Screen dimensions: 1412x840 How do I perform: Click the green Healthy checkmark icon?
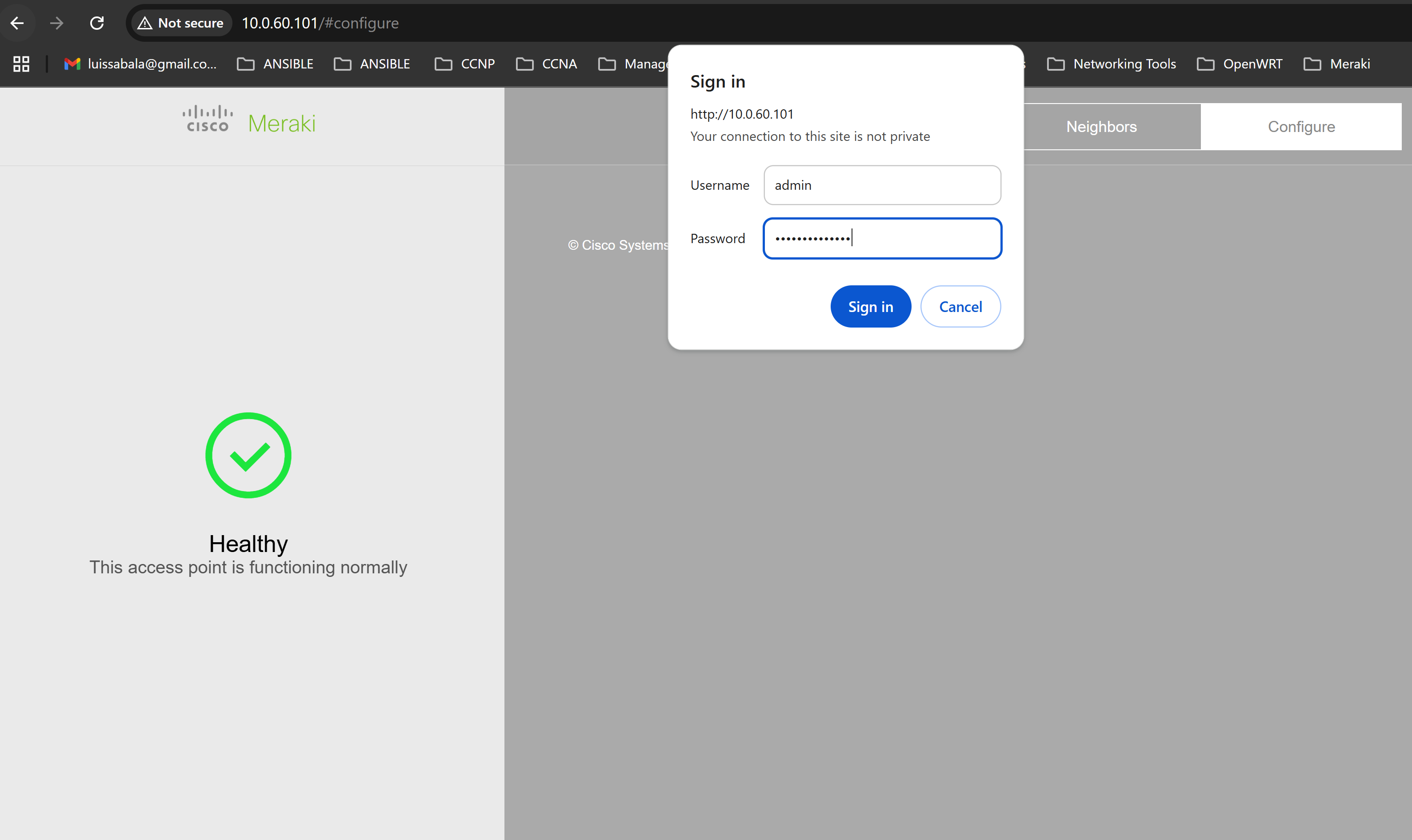pyautogui.click(x=248, y=456)
